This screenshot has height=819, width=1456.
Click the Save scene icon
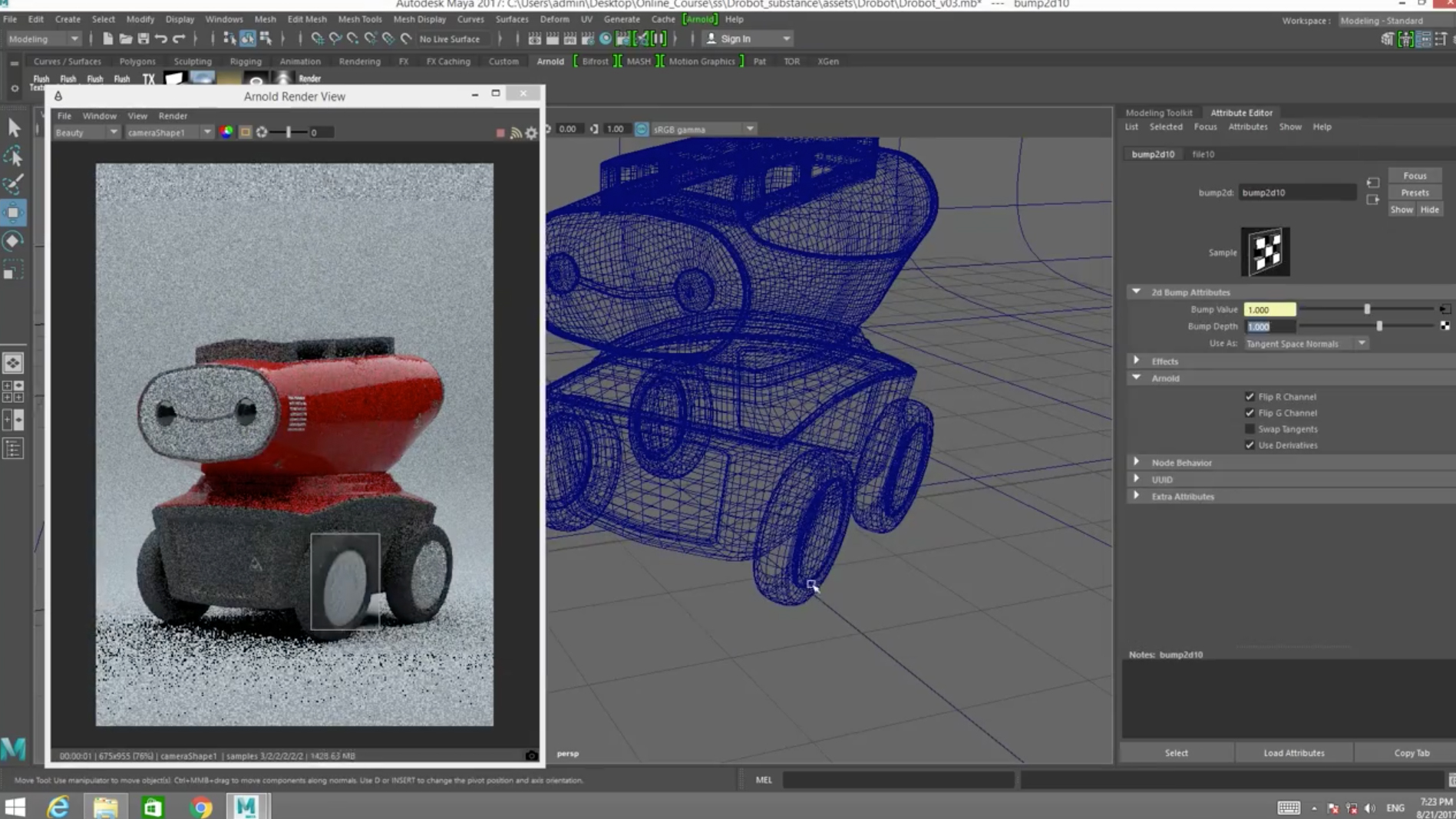[143, 38]
